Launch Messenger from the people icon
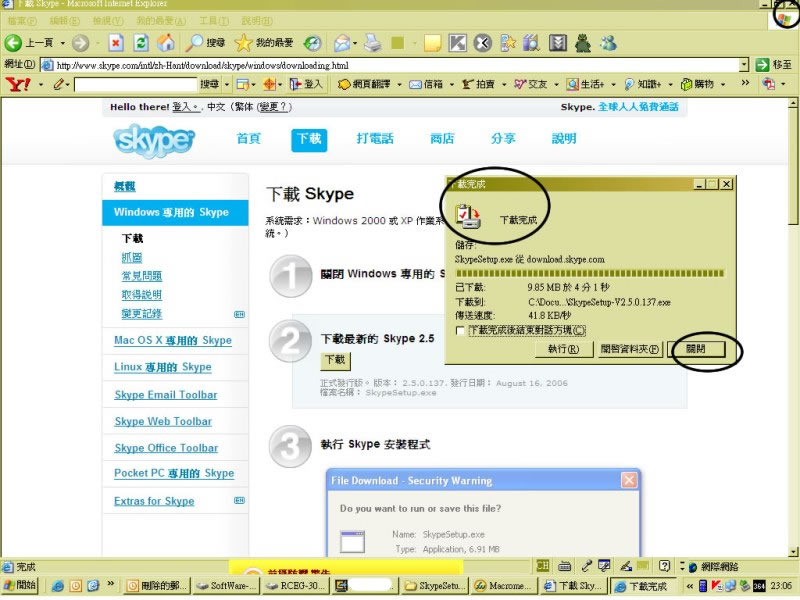This screenshot has height=600, width=800. coord(608,43)
